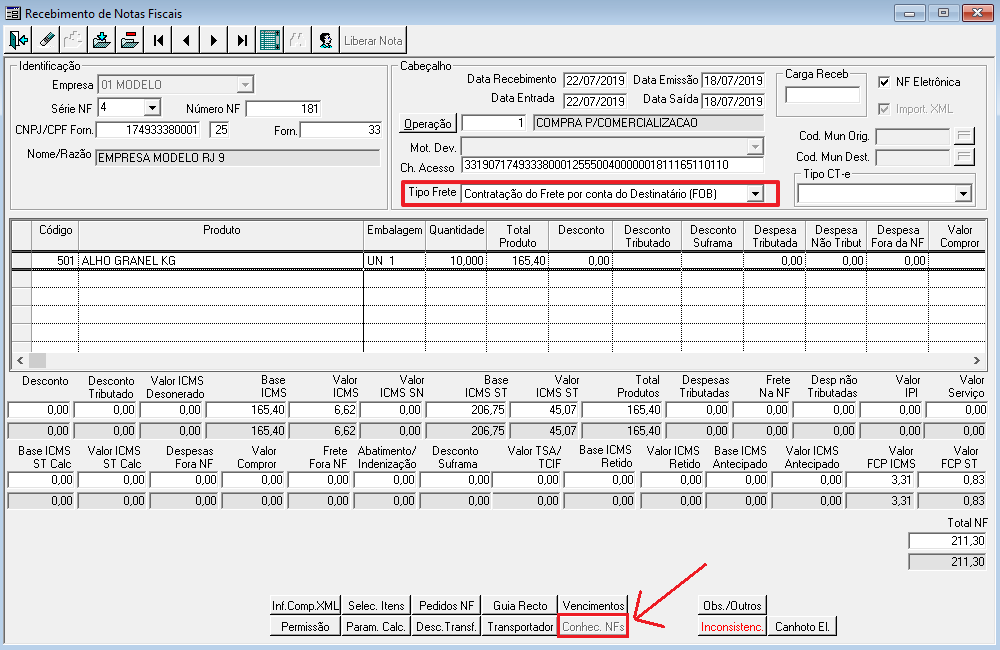
Task: Click the Liberar Nota button
Action: 373,40
